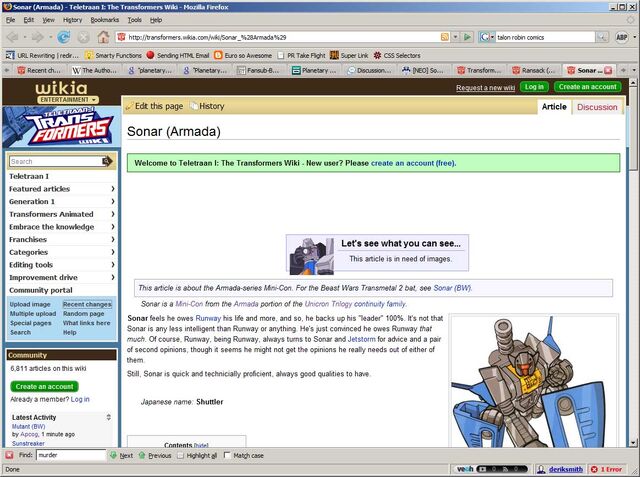
Task: Click the Request a new wiki link
Action: [485, 88]
